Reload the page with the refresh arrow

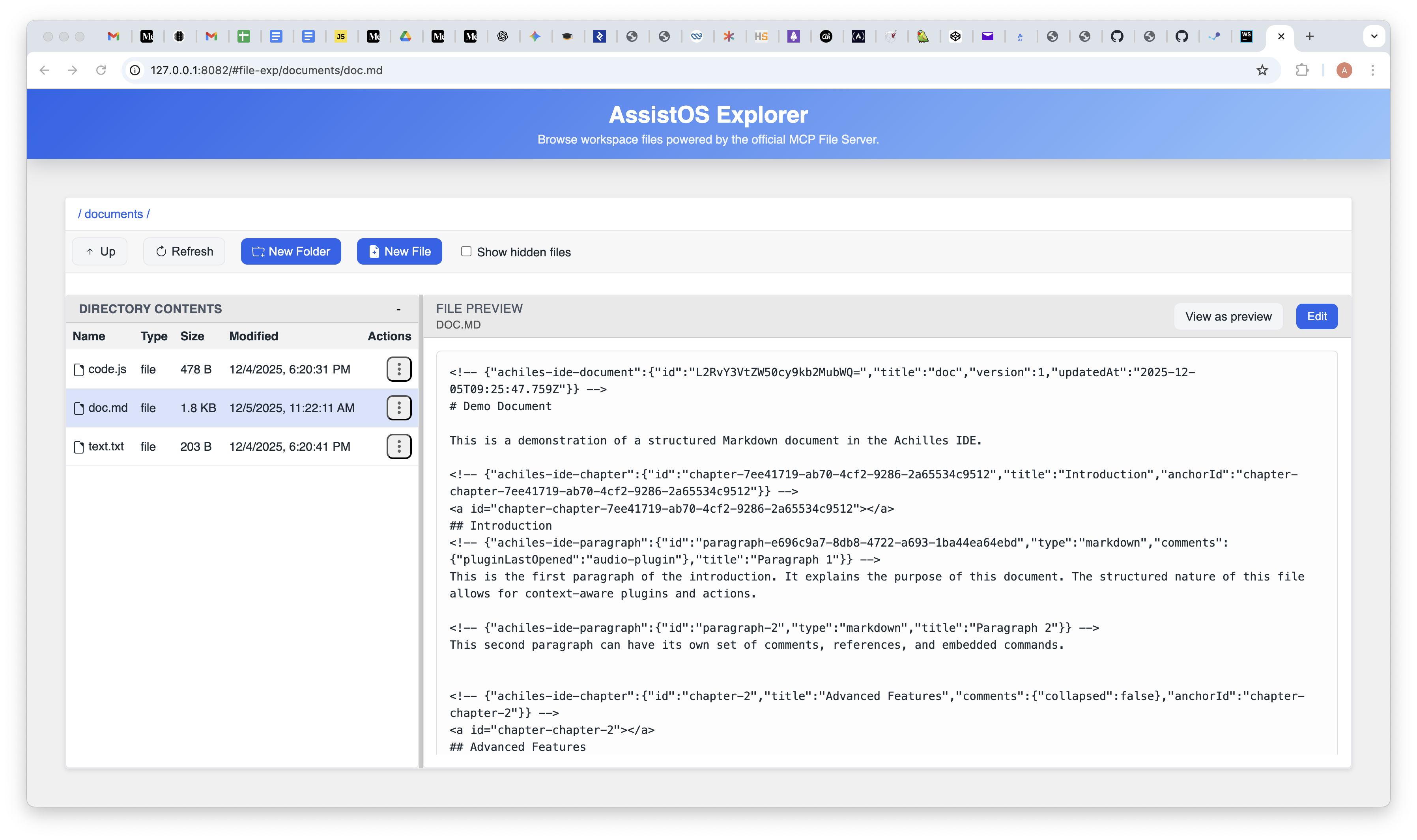pyautogui.click(x=102, y=70)
